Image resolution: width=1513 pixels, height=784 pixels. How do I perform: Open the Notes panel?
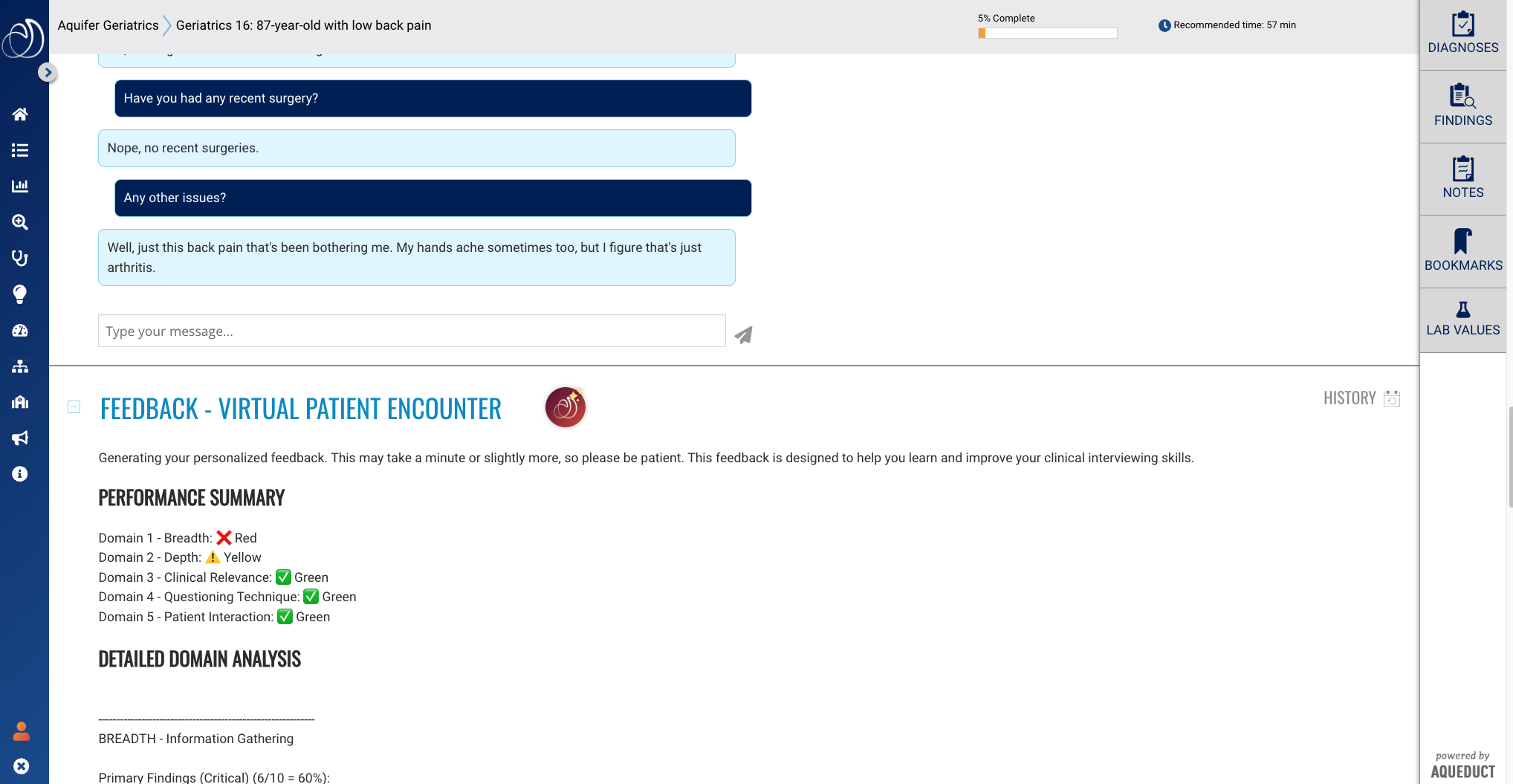(1462, 178)
